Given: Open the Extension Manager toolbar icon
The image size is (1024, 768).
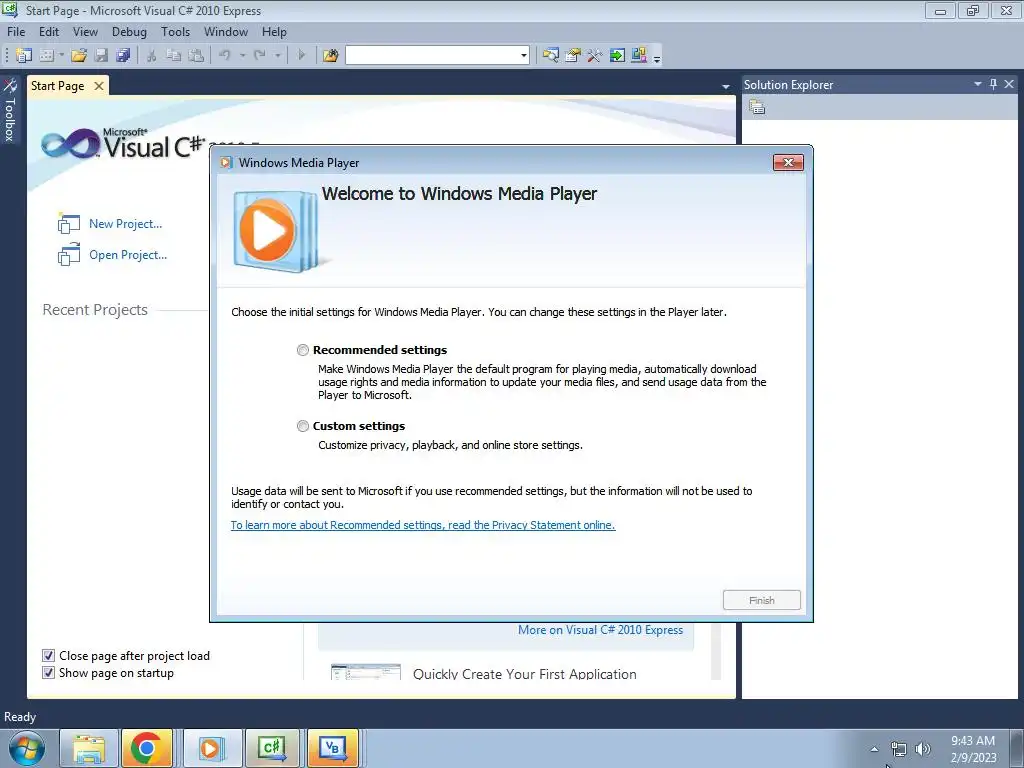Looking at the screenshot, I should [639, 56].
